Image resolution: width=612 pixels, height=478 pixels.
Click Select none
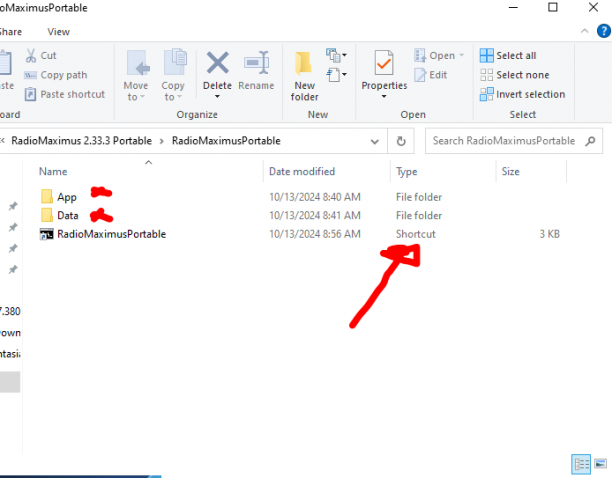(514, 75)
